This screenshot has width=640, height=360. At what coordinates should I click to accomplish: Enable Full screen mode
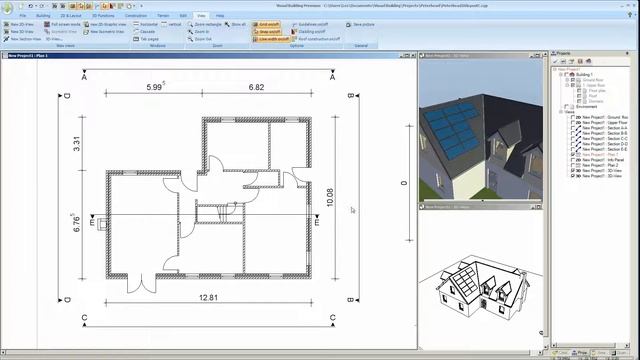point(62,24)
